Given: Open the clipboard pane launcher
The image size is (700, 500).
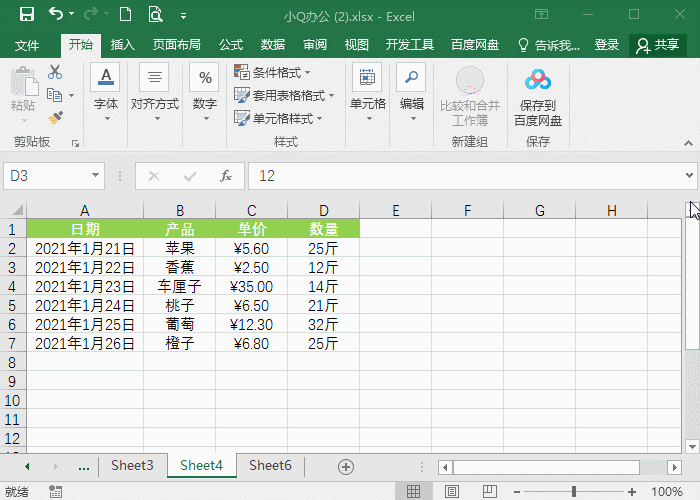Looking at the screenshot, I should (x=75, y=144).
